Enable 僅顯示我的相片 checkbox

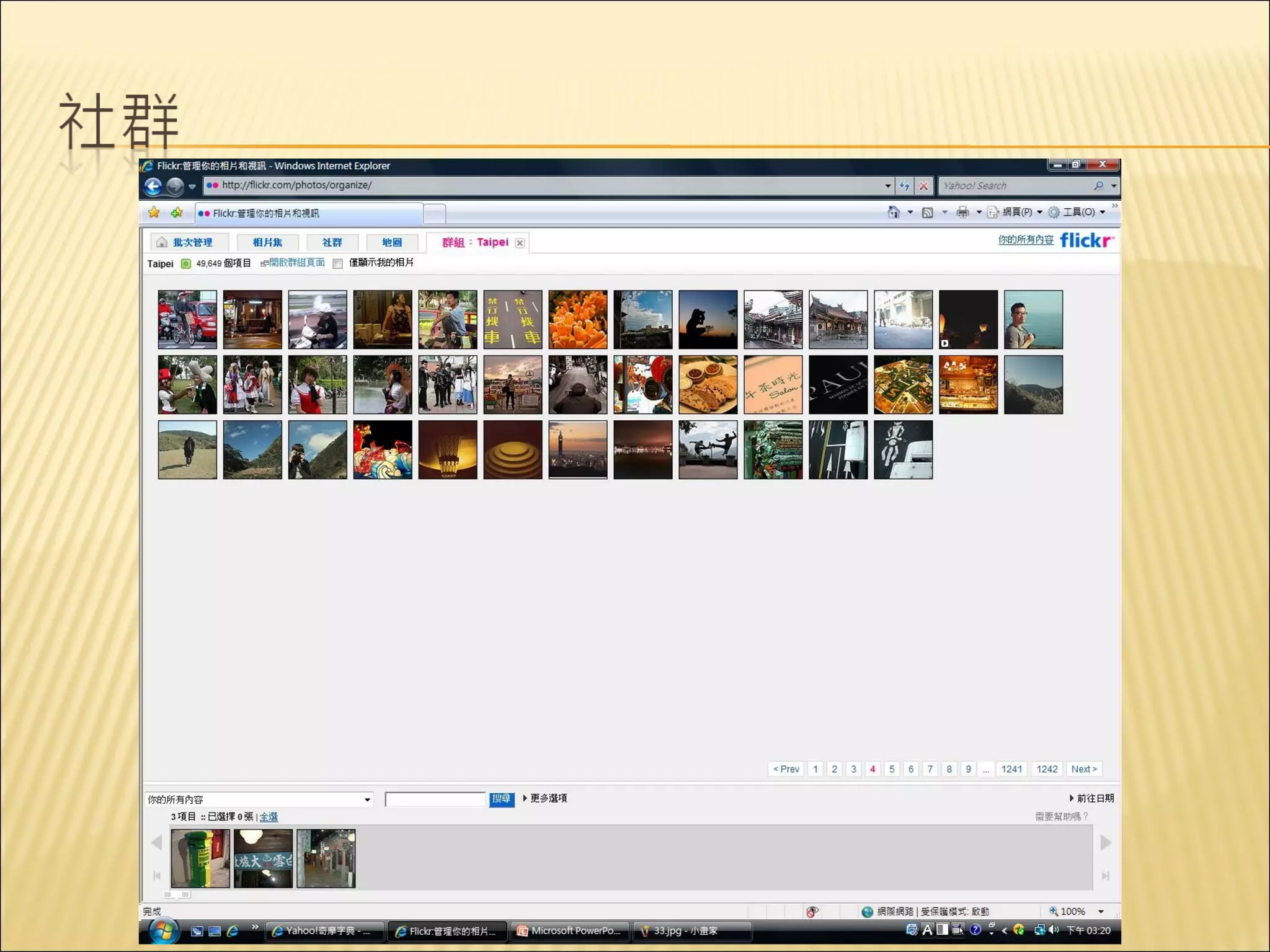pyautogui.click(x=338, y=263)
